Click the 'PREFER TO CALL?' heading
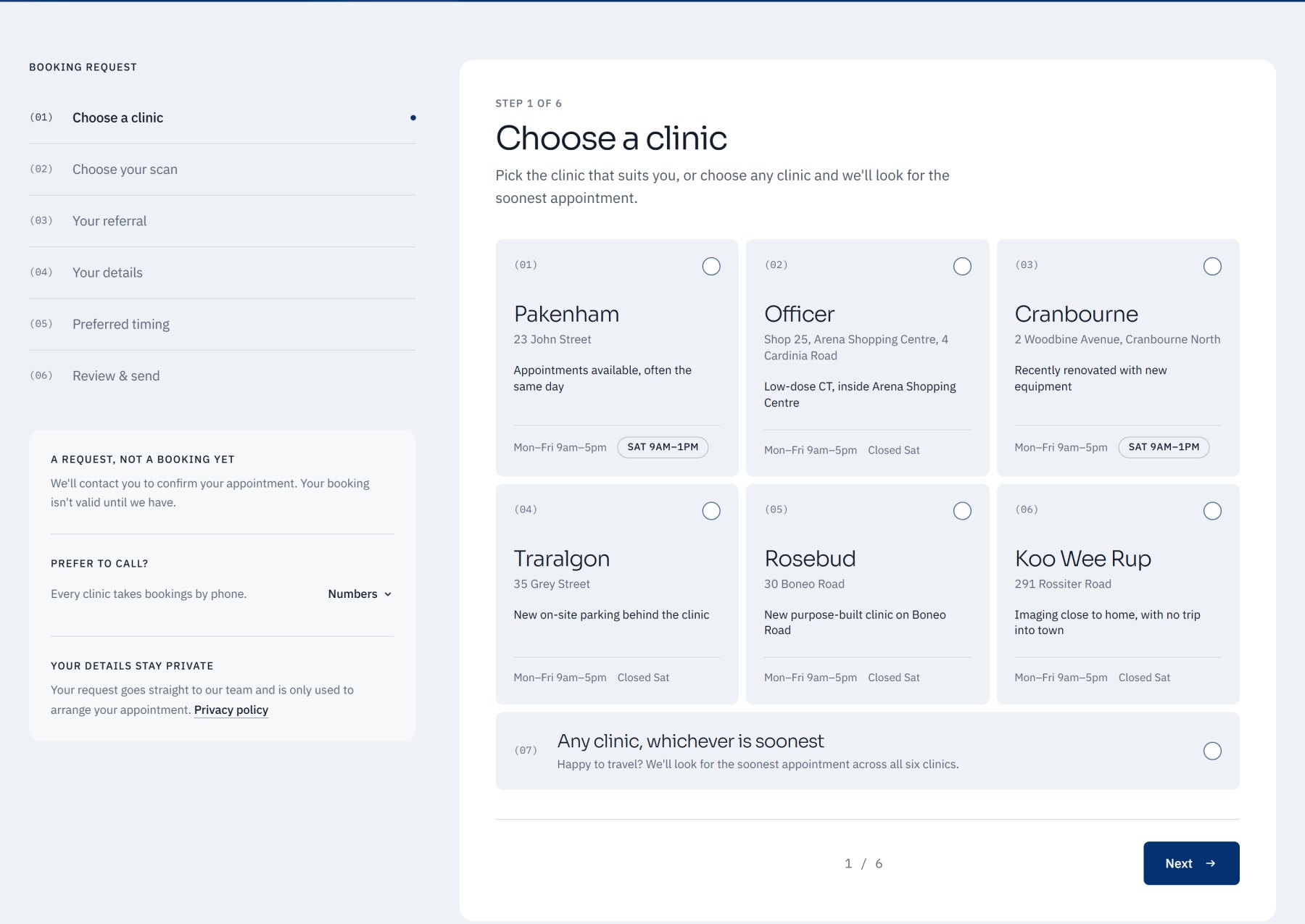The width and height of the screenshot is (1305, 924). [x=99, y=564]
